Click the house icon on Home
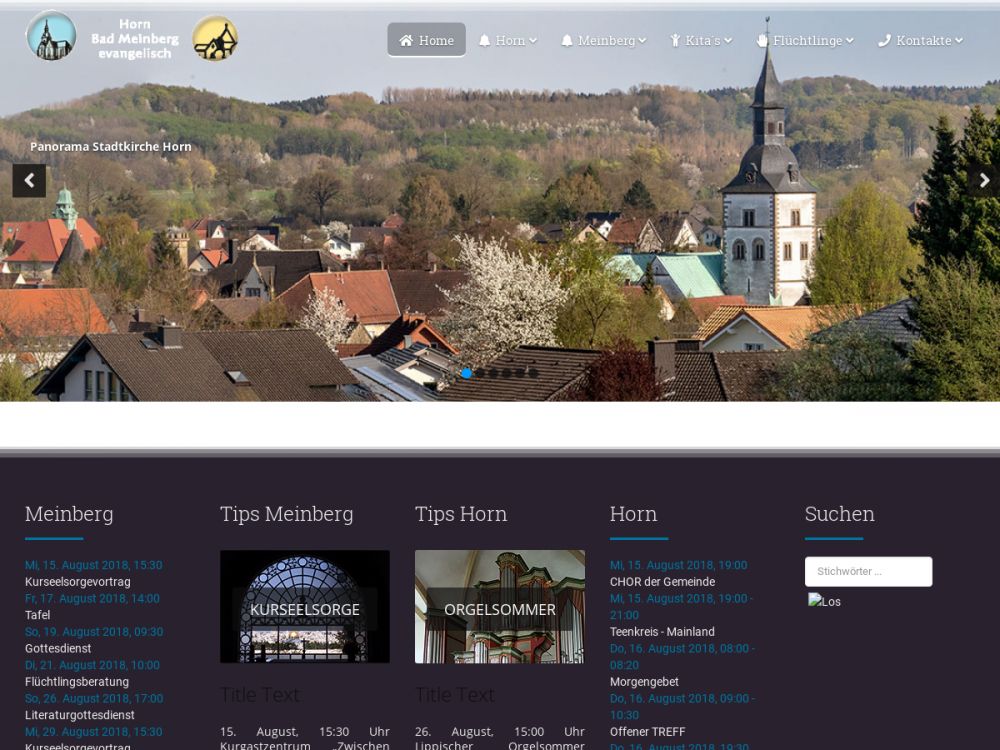 click(406, 41)
